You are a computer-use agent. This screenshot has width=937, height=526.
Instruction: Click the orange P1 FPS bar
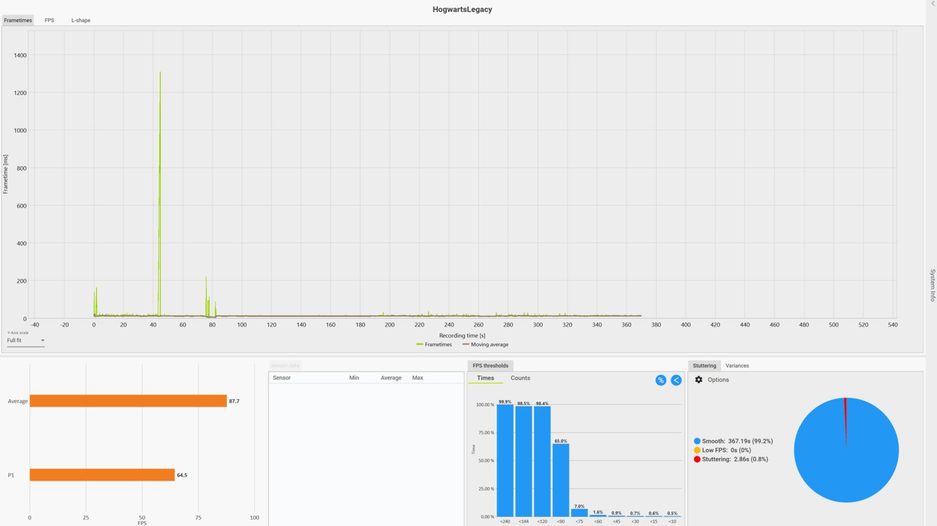(102, 475)
